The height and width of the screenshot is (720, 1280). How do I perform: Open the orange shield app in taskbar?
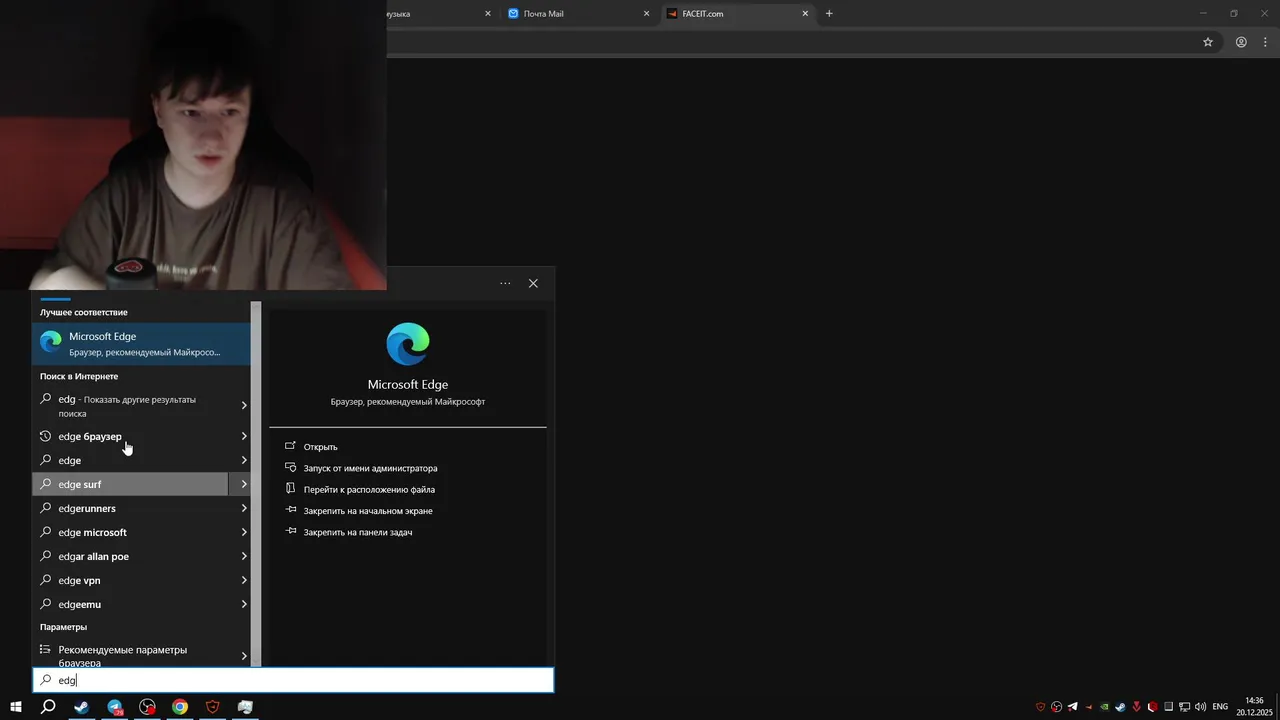tap(213, 707)
